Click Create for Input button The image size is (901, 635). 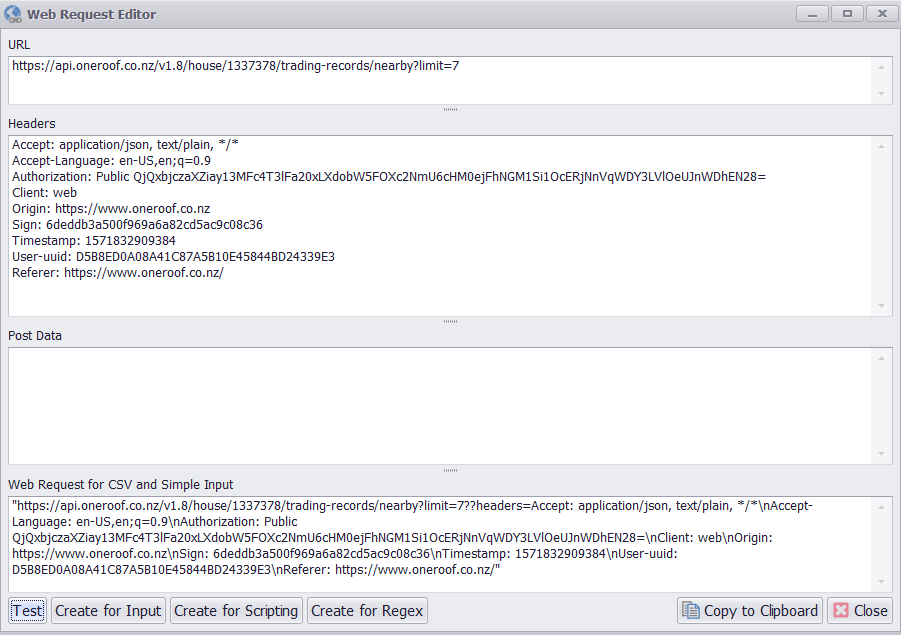[x=108, y=611]
